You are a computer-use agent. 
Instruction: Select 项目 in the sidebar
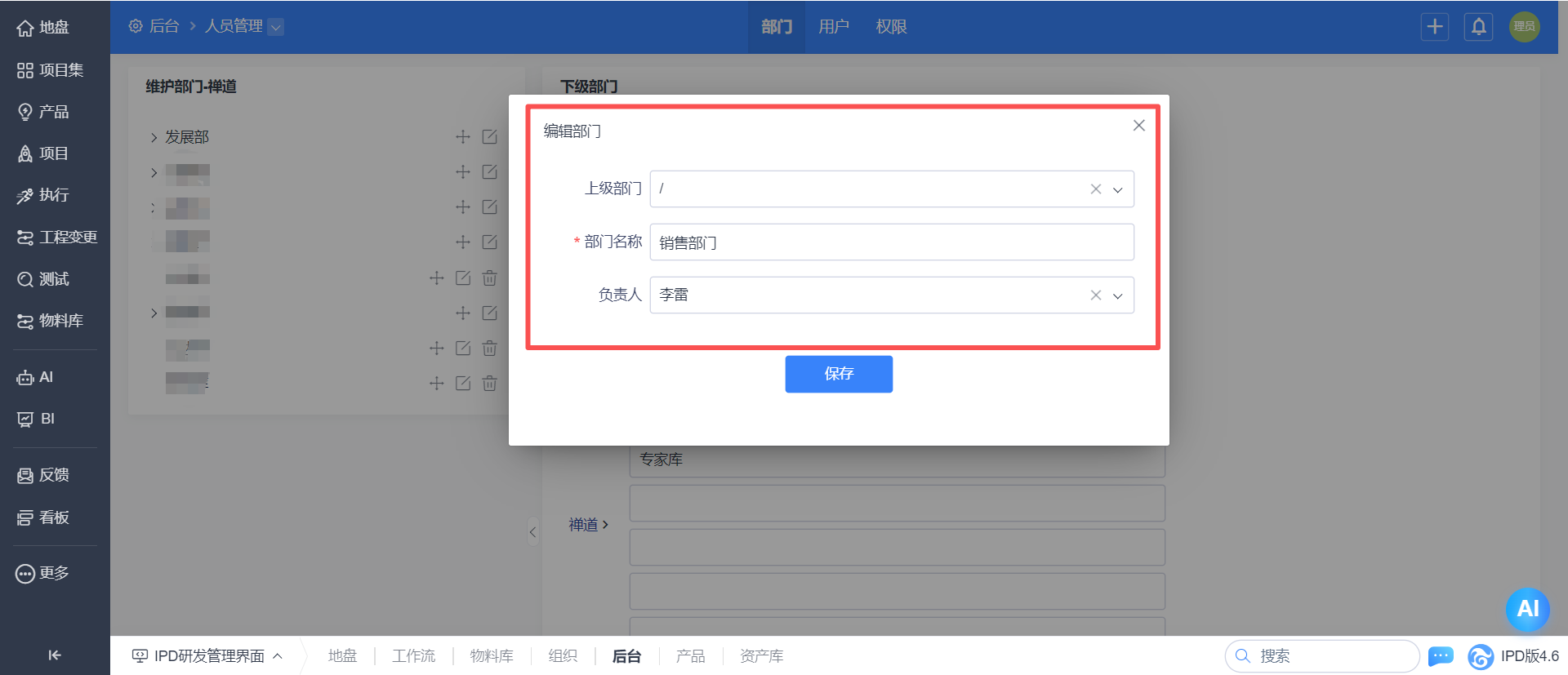(43, 153)
